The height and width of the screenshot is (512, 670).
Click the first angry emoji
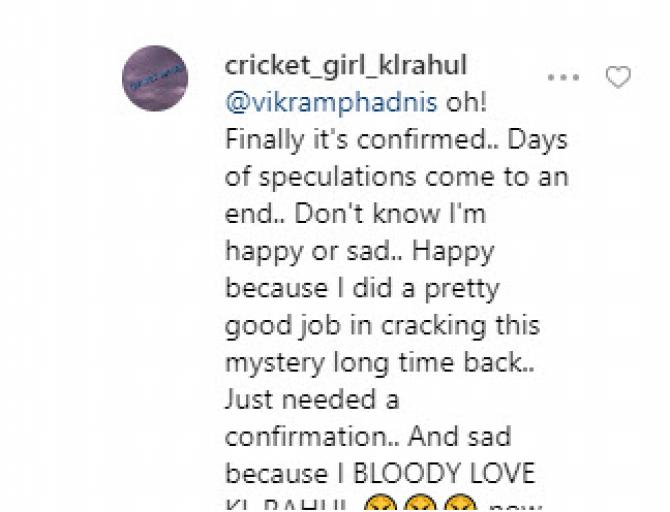point(379,504)
